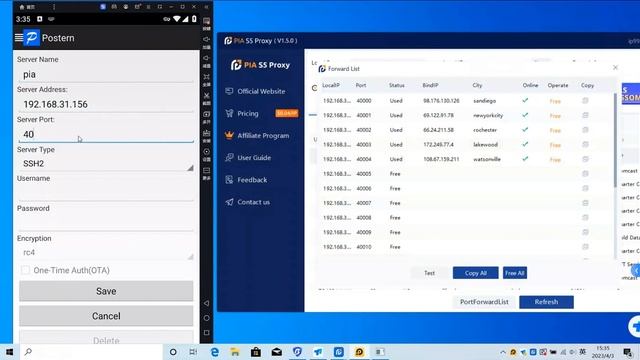
Task: Free the newyorkcity port 40001
Action: point(555,116)
